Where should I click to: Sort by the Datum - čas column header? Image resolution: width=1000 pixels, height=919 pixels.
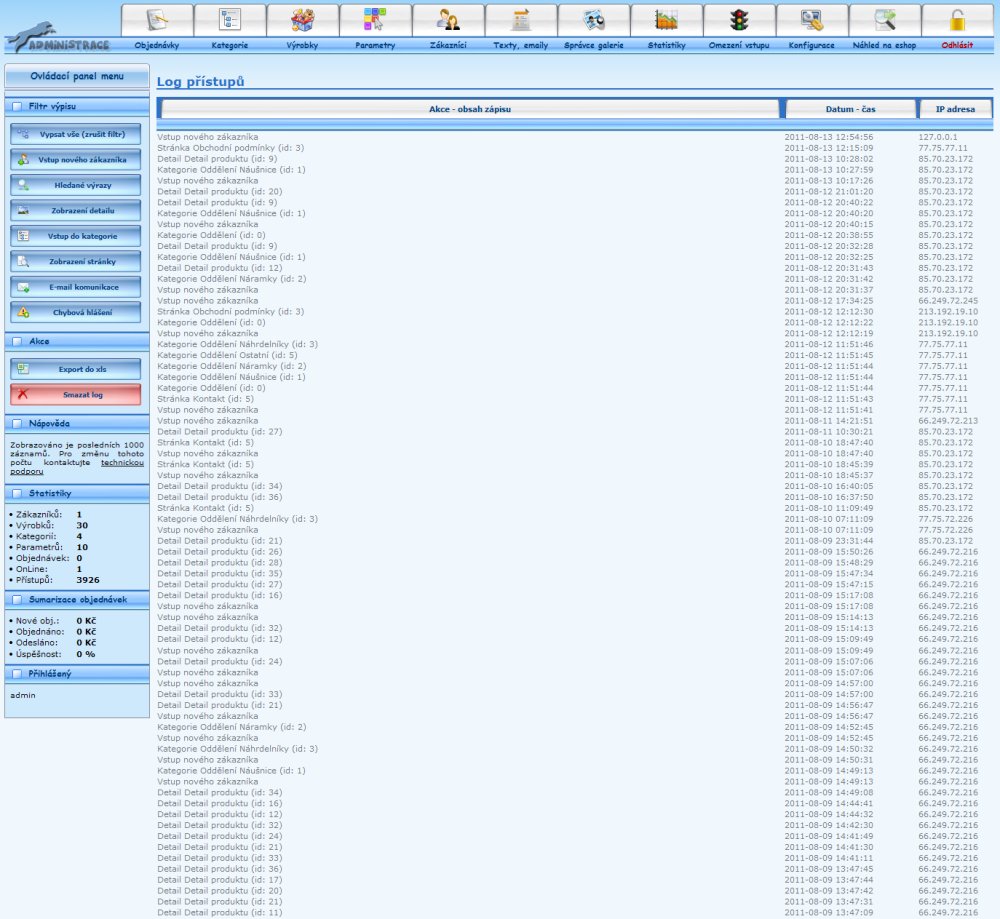click(850, 109)
